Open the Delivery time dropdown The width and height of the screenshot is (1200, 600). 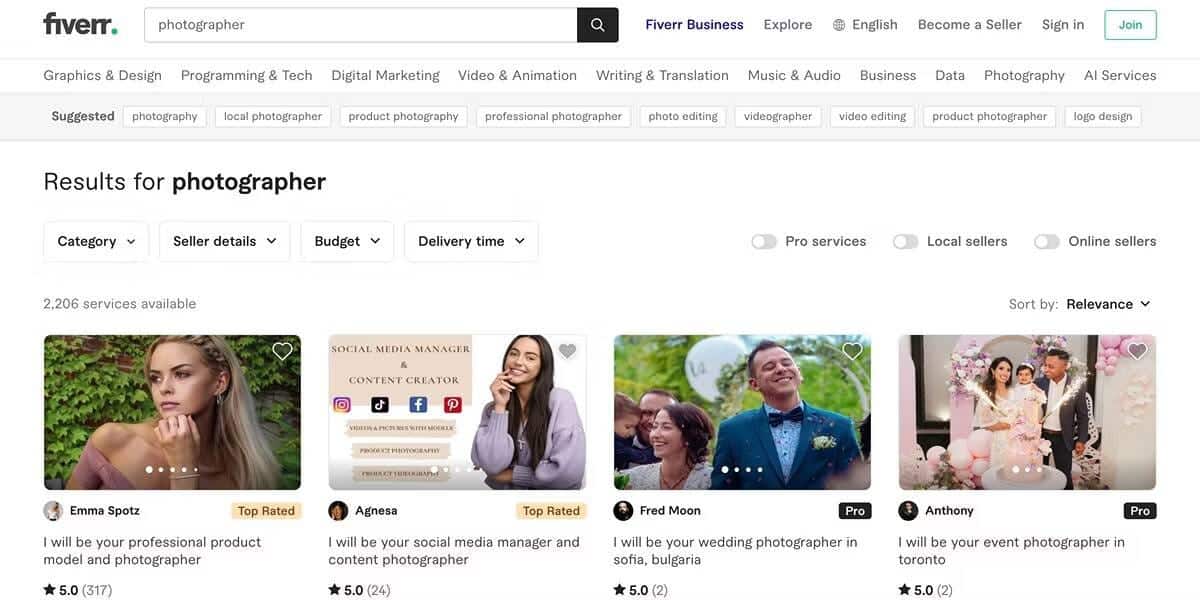(471, 241)
